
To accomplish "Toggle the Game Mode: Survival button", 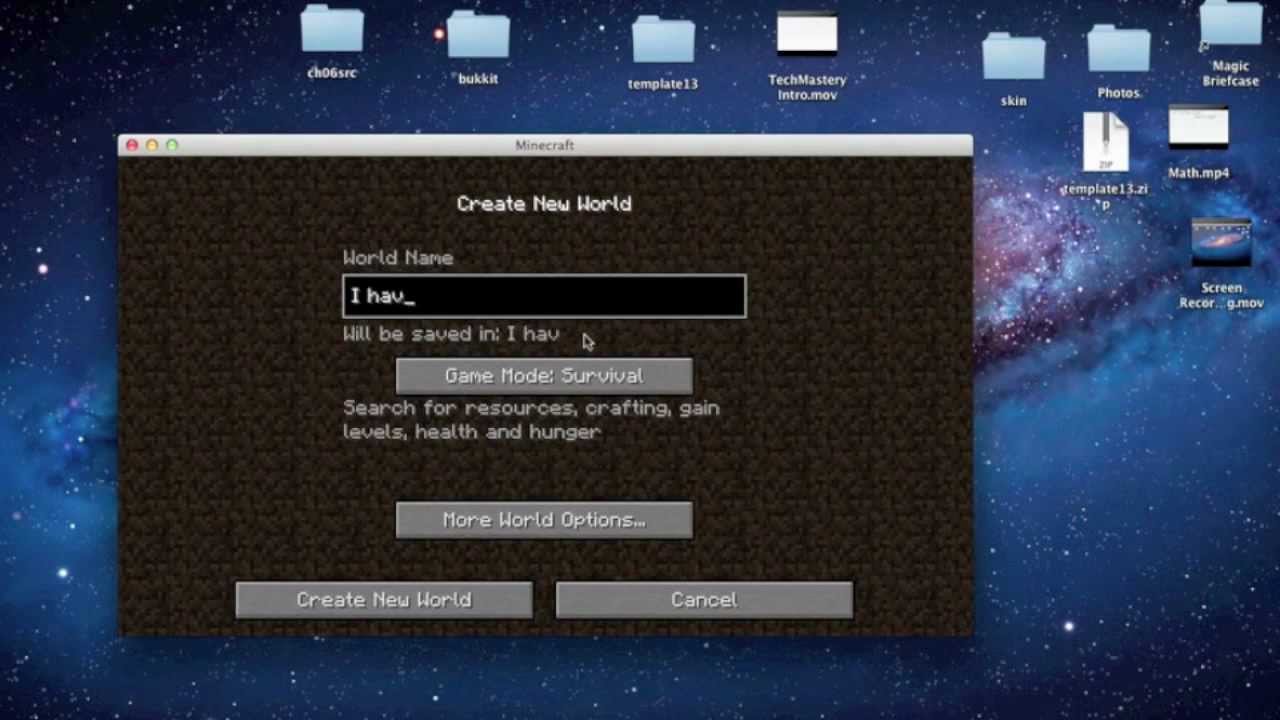I will [x=544, y=376].
